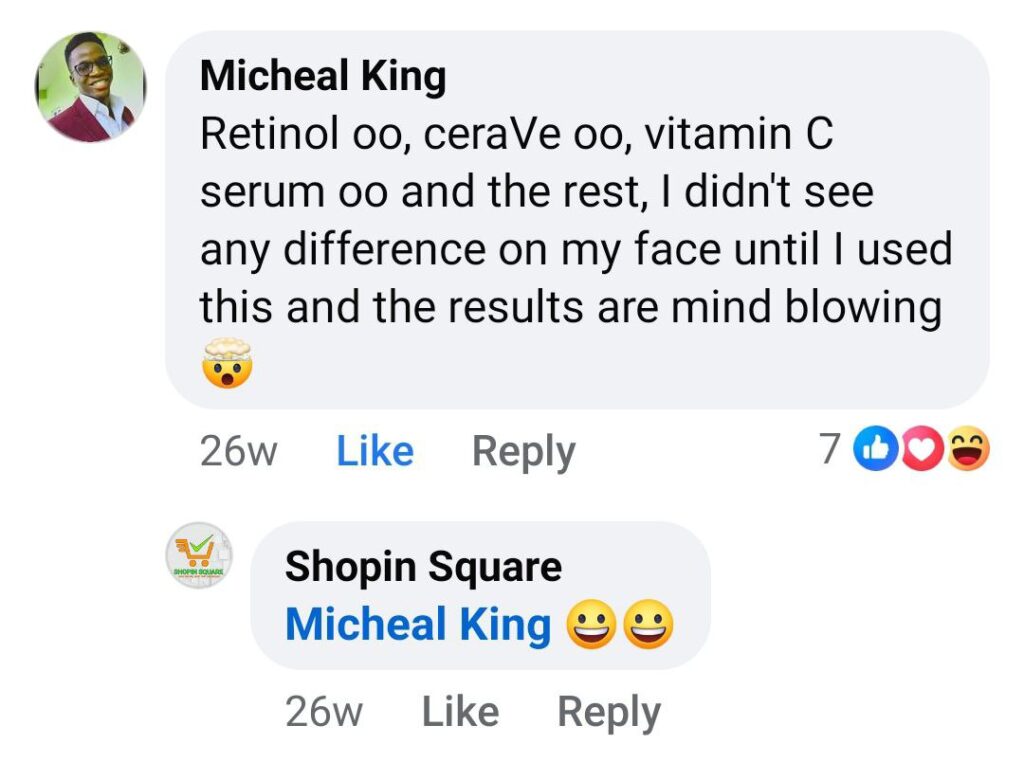The width and height of the screenshot is (1024, 762).
Task: Like Micheal King's comment
Action: tap(375, 452)
